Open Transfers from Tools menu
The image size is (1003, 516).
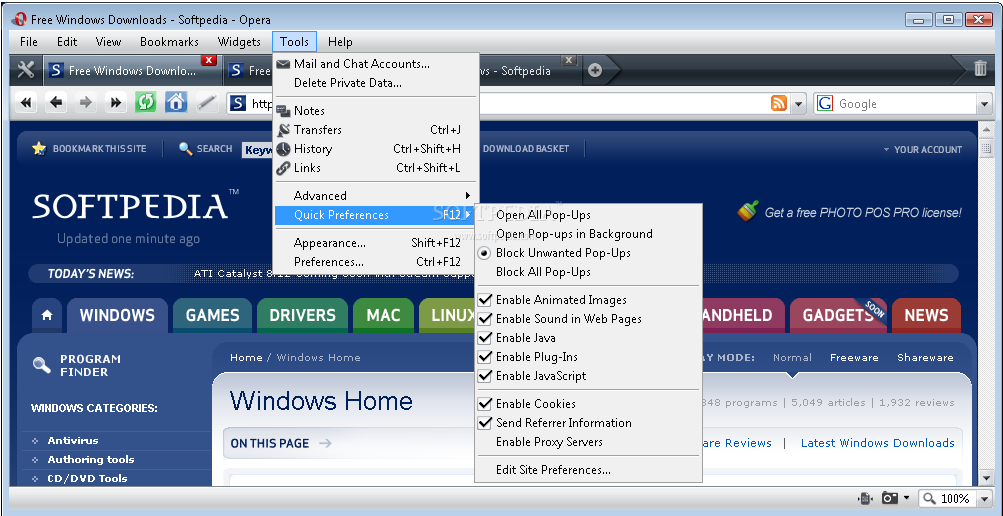pos(375,130)
